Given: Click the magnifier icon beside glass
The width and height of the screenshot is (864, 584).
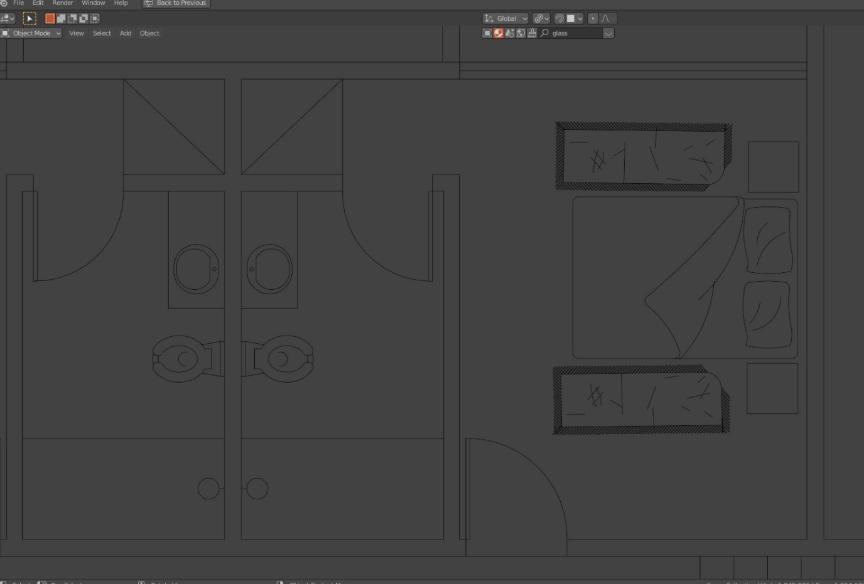Looking at the screenshot, I should pyautogui.click(x=544, y=33).
